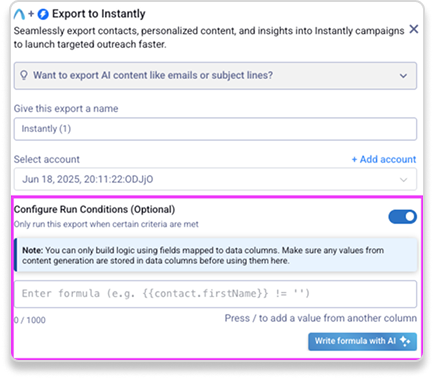Click the export name input field
433x378 pixels.
point(215,129)
